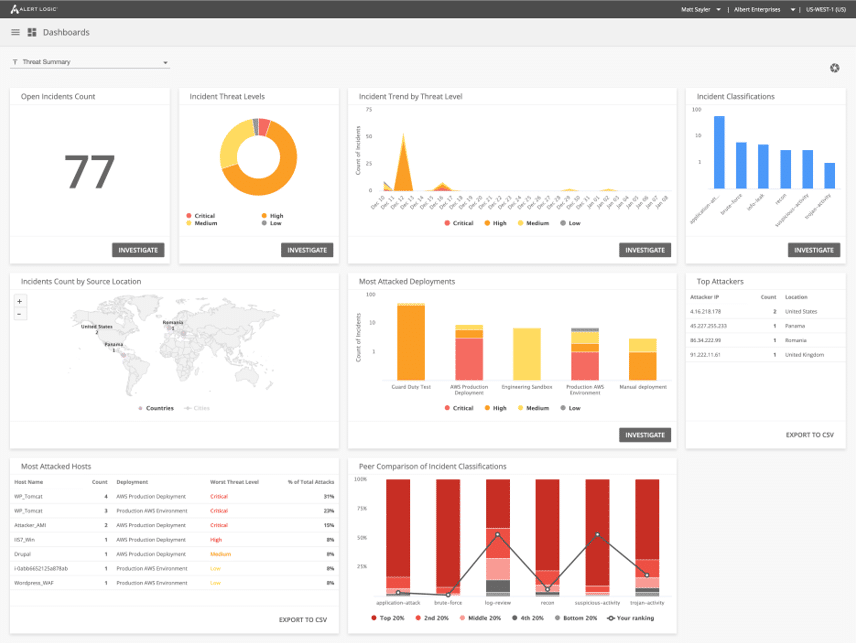Open the hamburger navigation menu

click(15, 32)
